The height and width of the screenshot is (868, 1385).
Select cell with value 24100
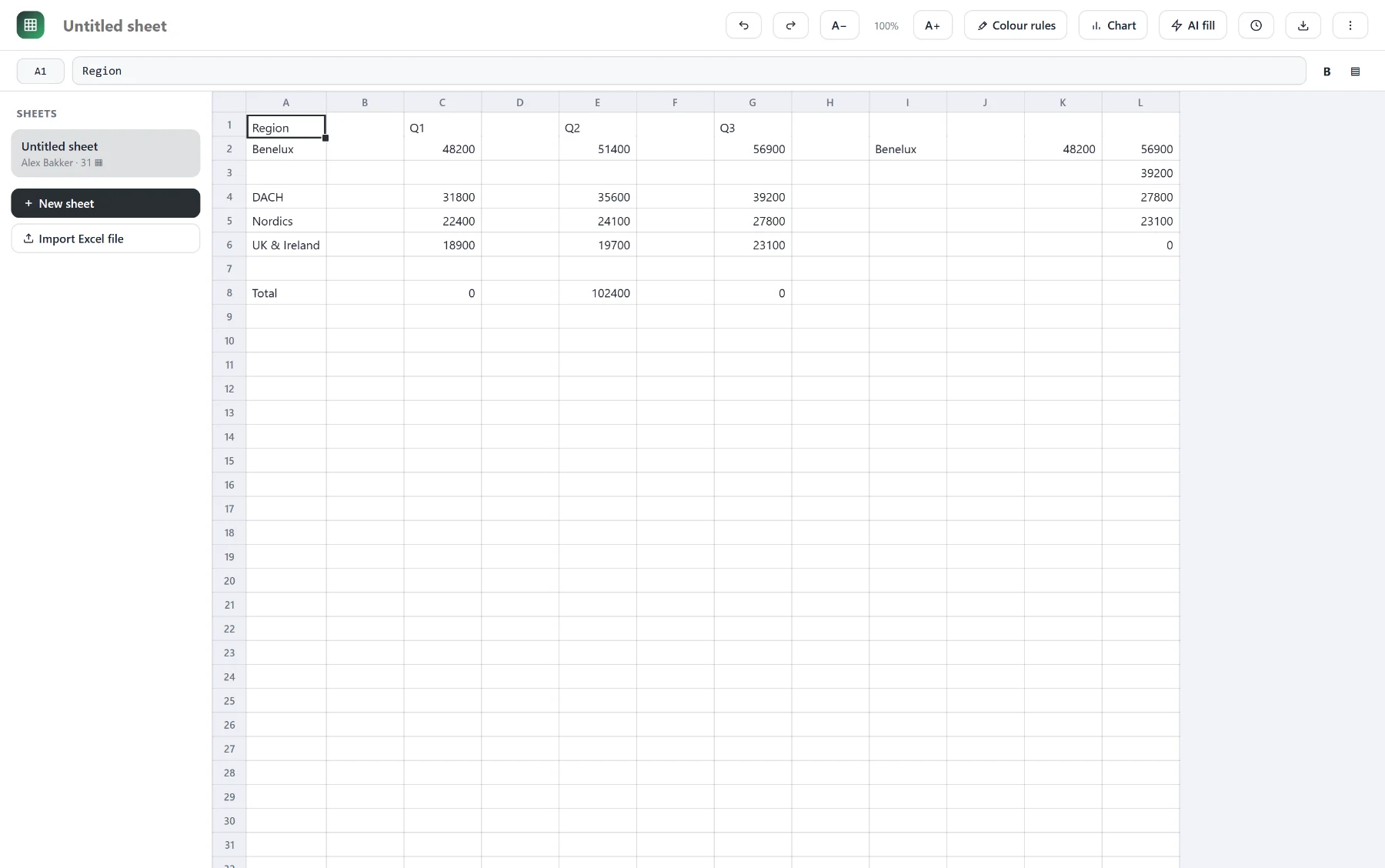(597, 221)
